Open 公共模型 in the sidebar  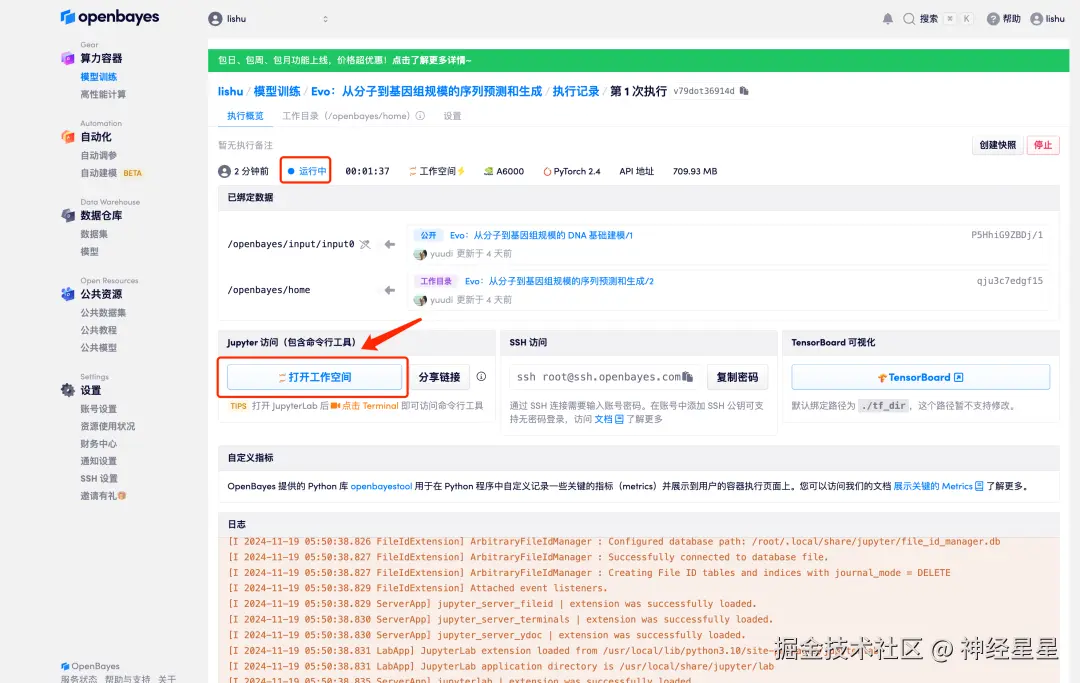[98, 348]
